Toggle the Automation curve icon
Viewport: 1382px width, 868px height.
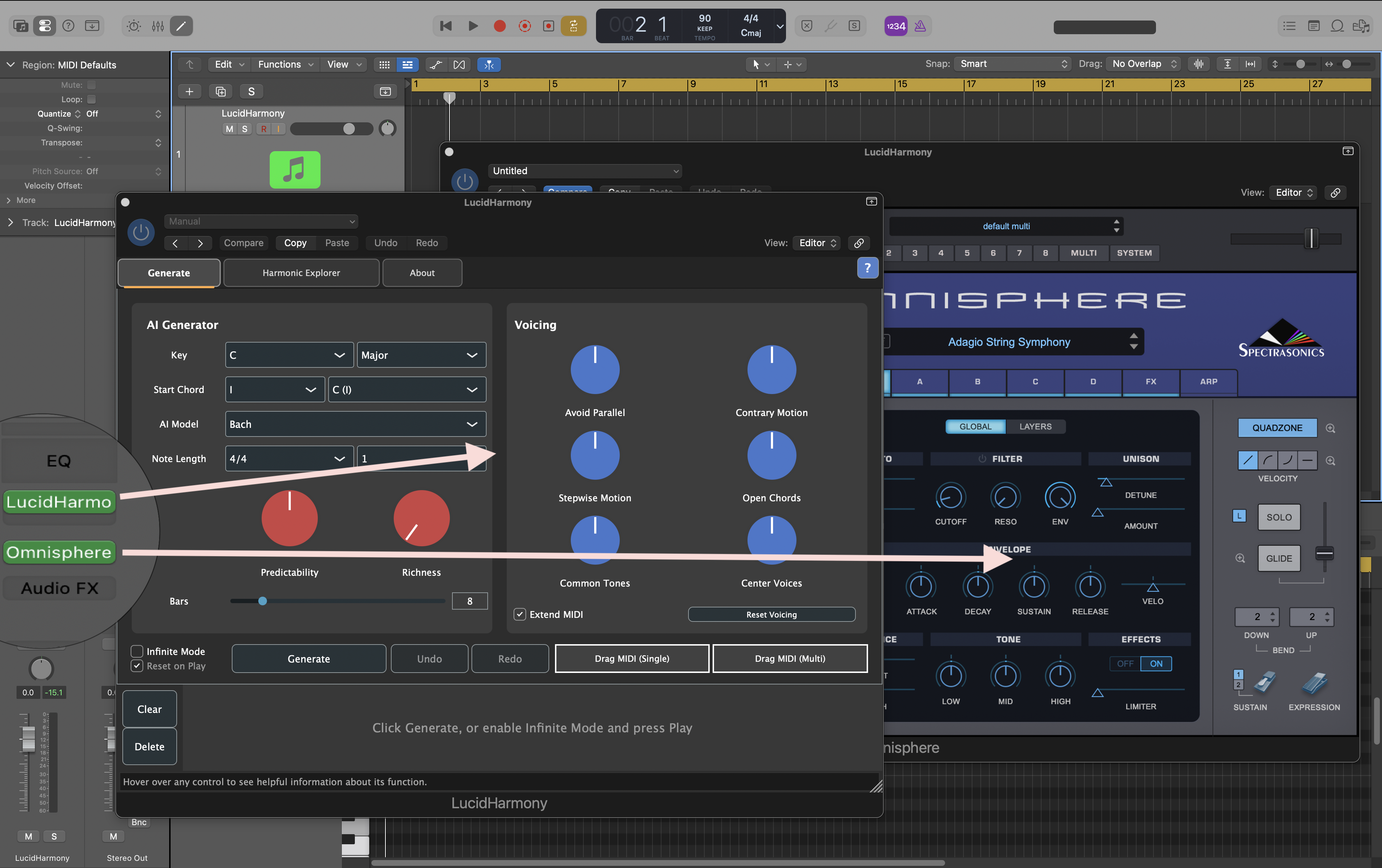click(x=436, y=64)
